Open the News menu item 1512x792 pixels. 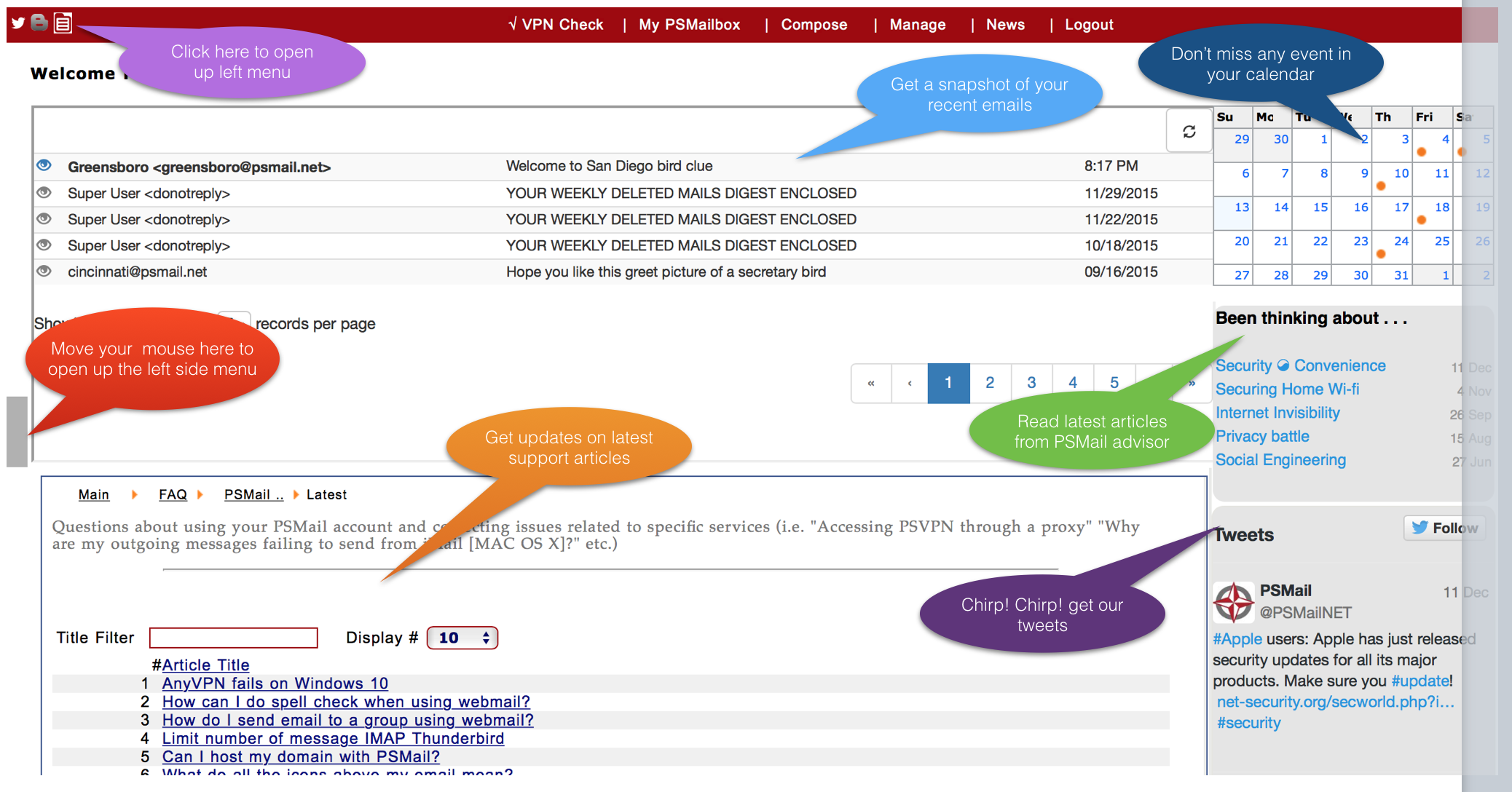tap(1006, 25)
